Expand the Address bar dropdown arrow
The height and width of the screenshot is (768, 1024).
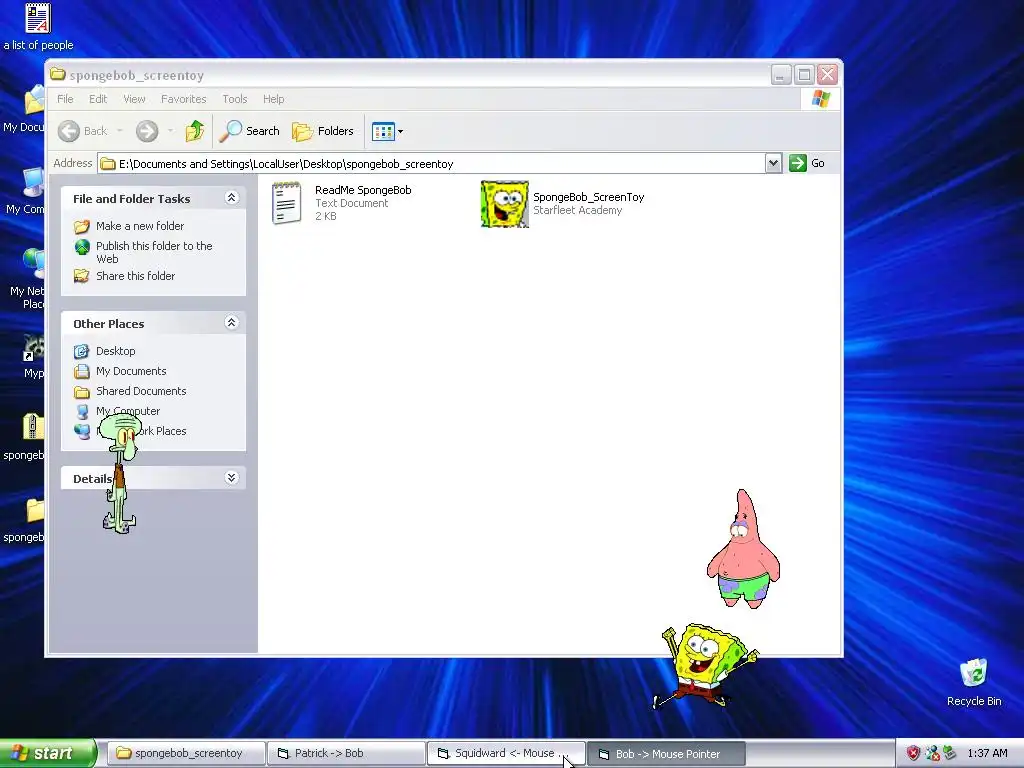[x=773, y=163]
